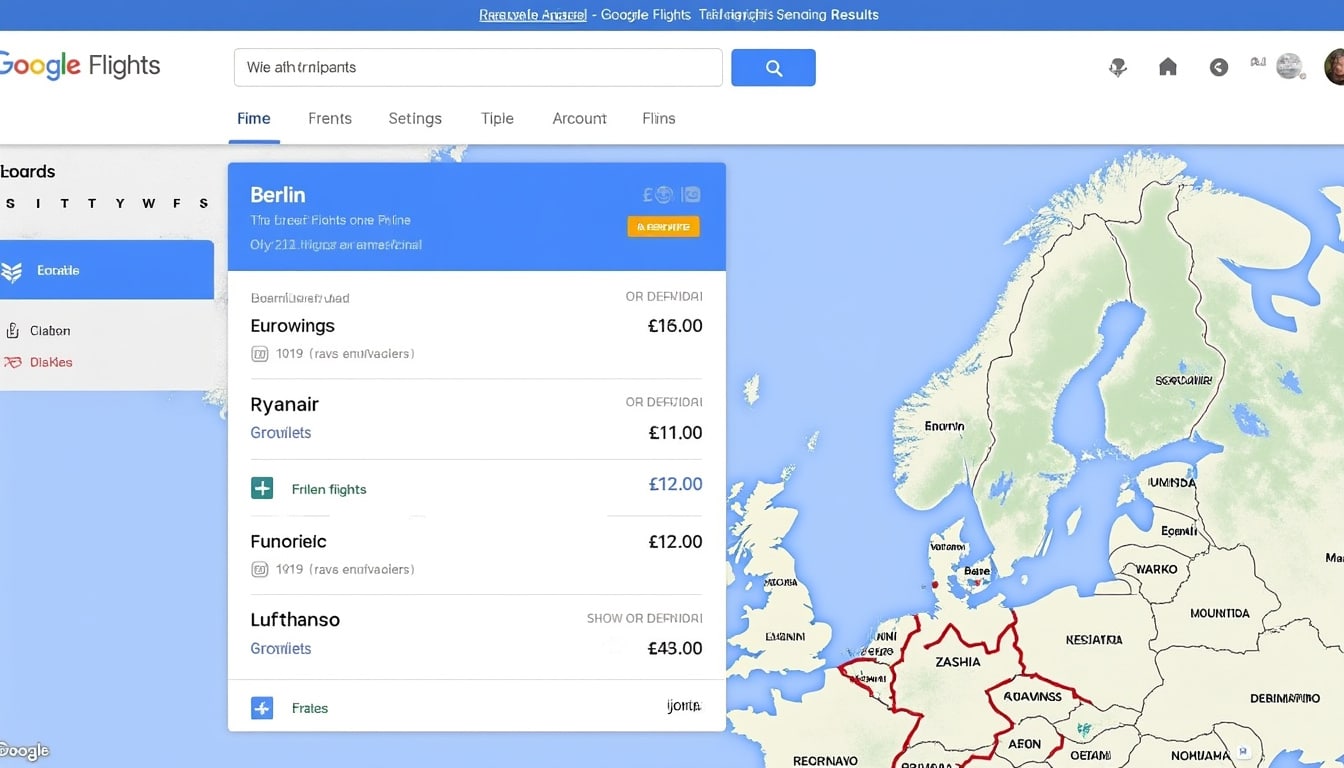Image resolution: width=1344 pixels, height=768 pixels.
Task: Open the Groviiets link under Ryanair
Action: click(280, 433)
